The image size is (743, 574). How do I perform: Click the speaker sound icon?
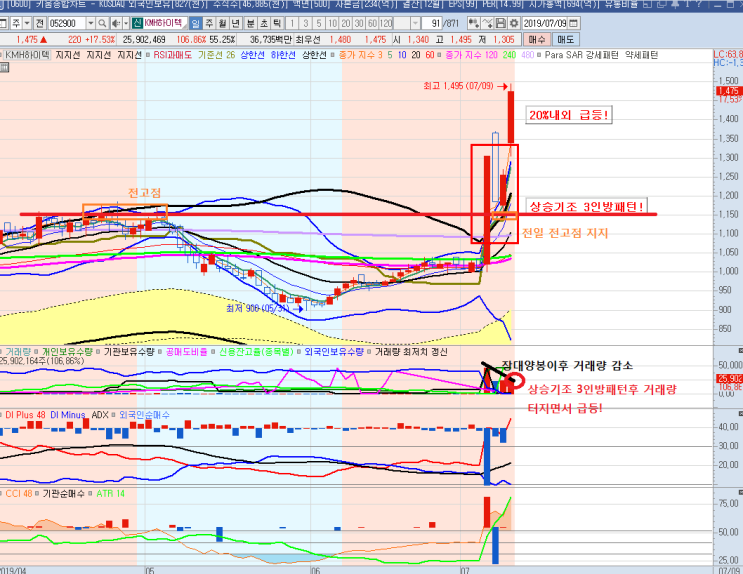point(115,23)
